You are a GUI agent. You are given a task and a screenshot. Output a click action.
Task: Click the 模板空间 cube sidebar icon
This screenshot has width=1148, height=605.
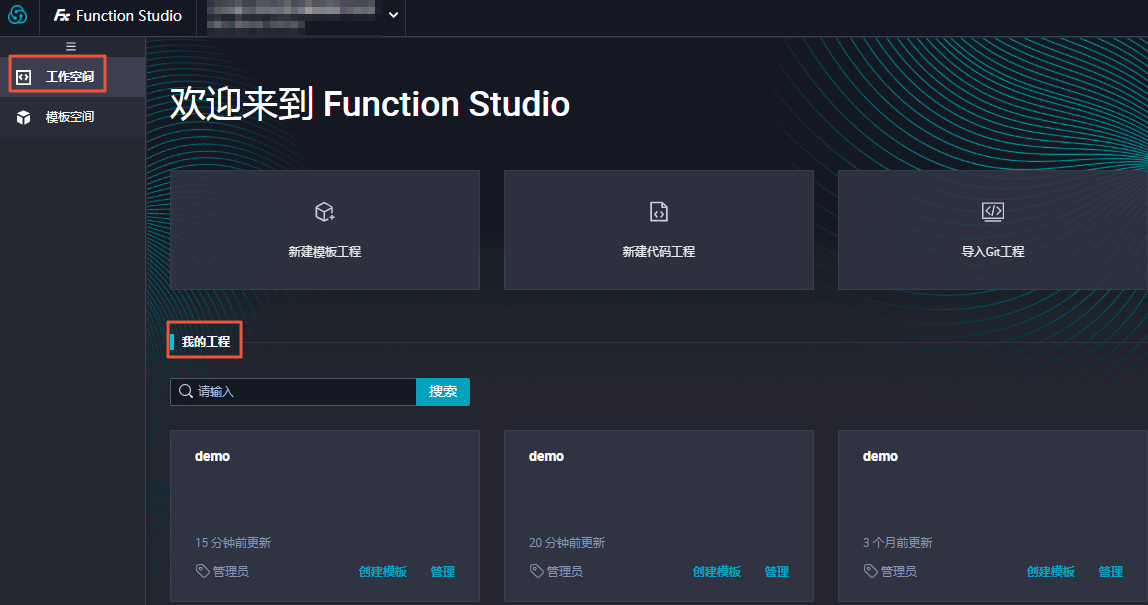pos(23,117)
